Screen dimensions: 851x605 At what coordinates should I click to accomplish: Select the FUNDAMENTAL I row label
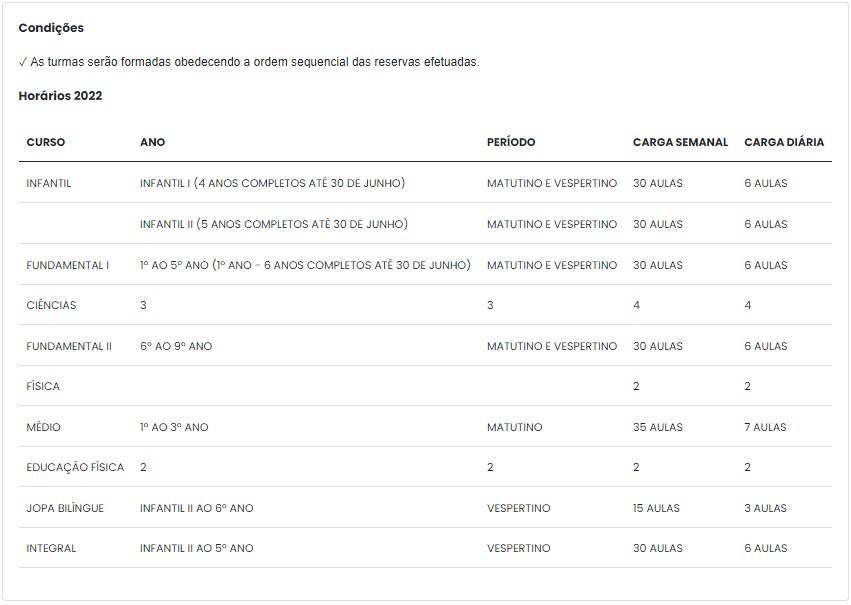(x=67, y=265)
